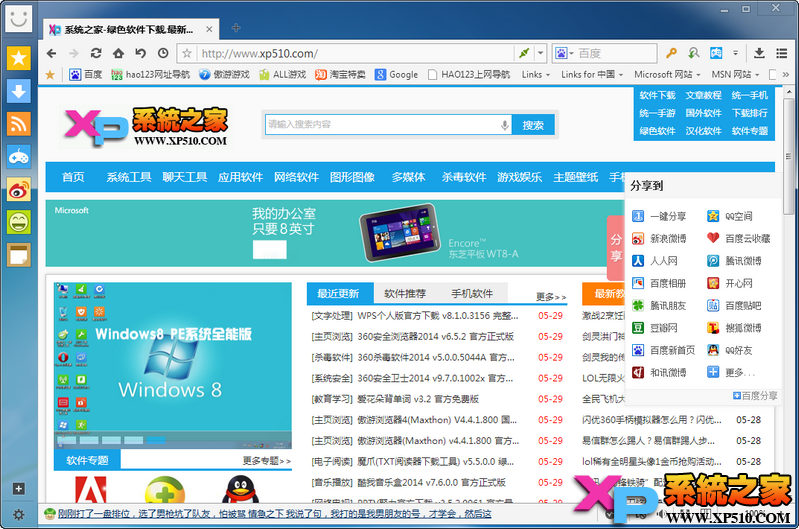Open the browser main menu icon
The image size is (799, 529).
[x=782, y=52]
